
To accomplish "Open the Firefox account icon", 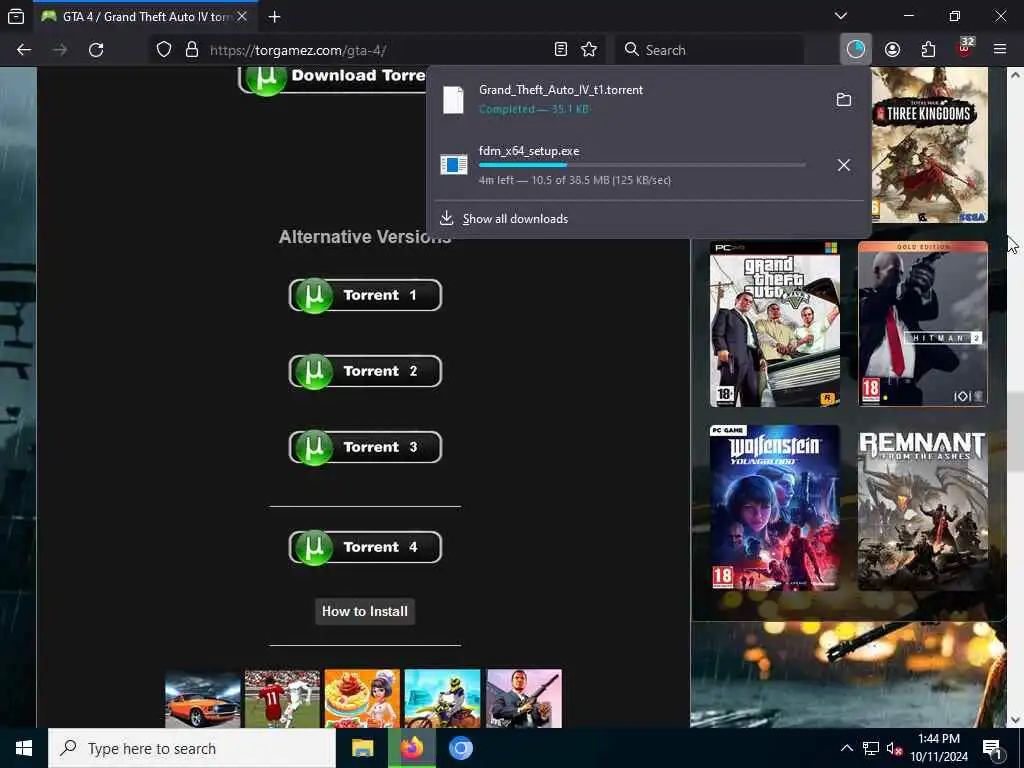I will (892, 50).
